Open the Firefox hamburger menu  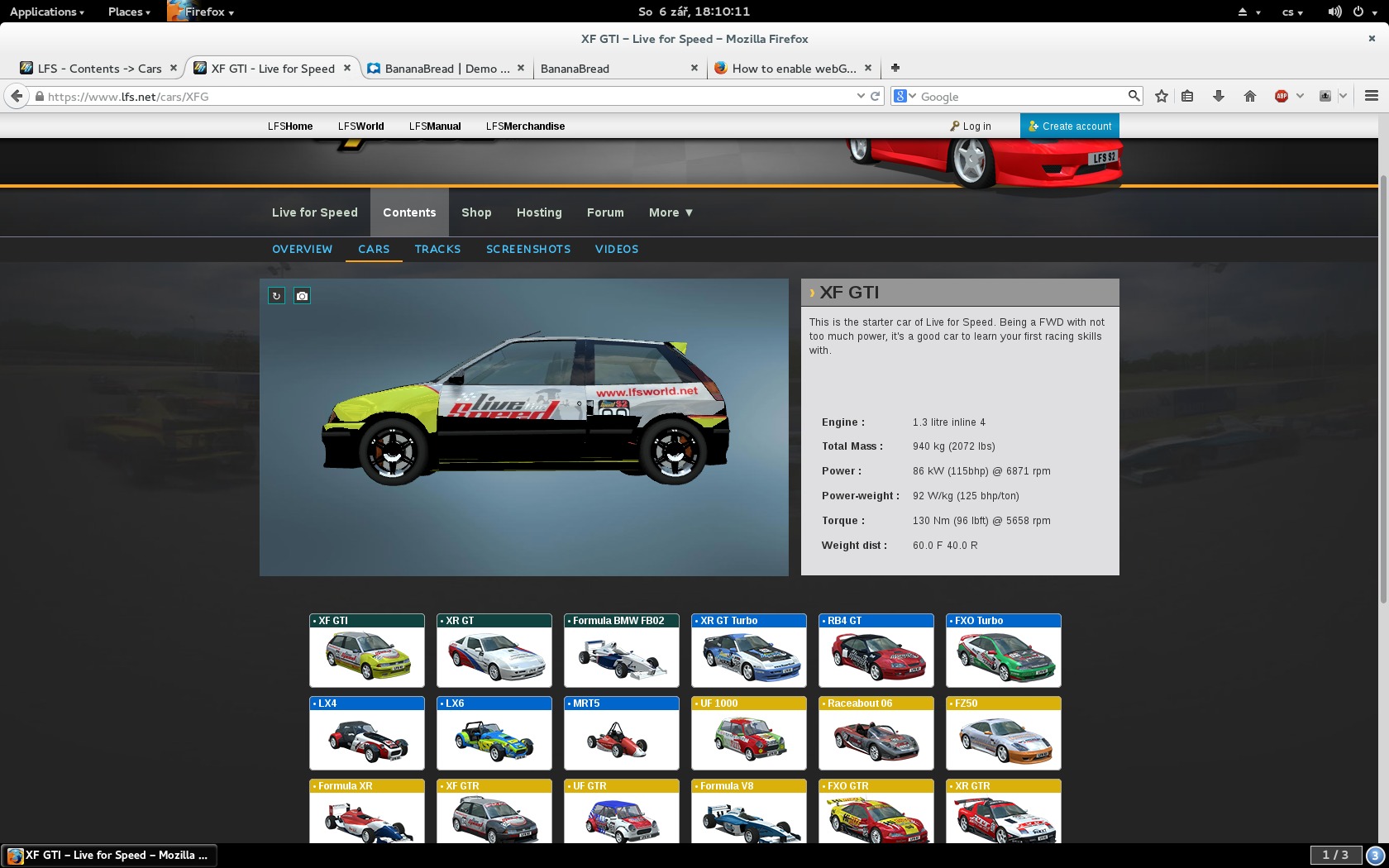[1372, 97]
